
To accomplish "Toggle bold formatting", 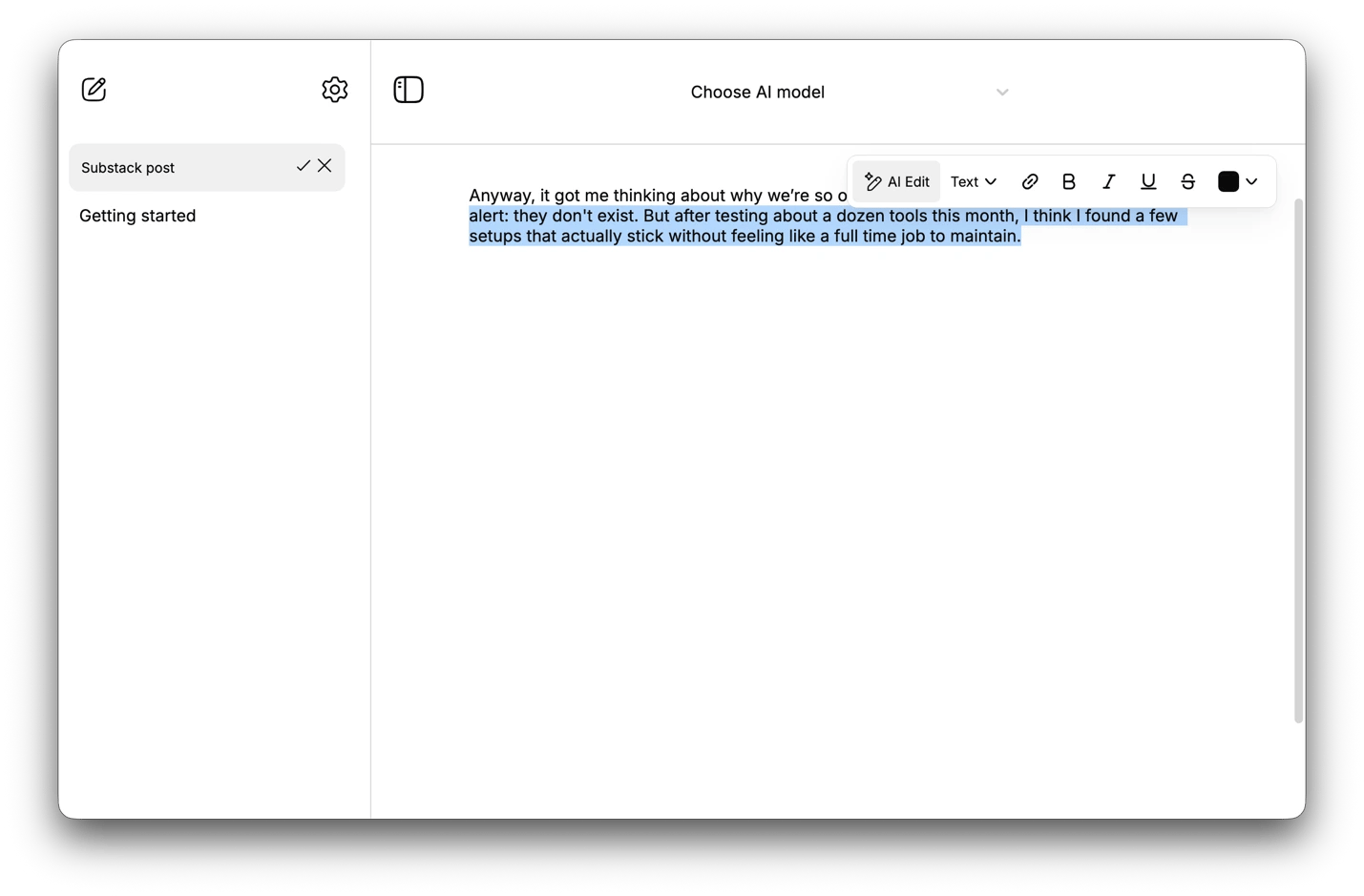I will (x=1069, y=181).
